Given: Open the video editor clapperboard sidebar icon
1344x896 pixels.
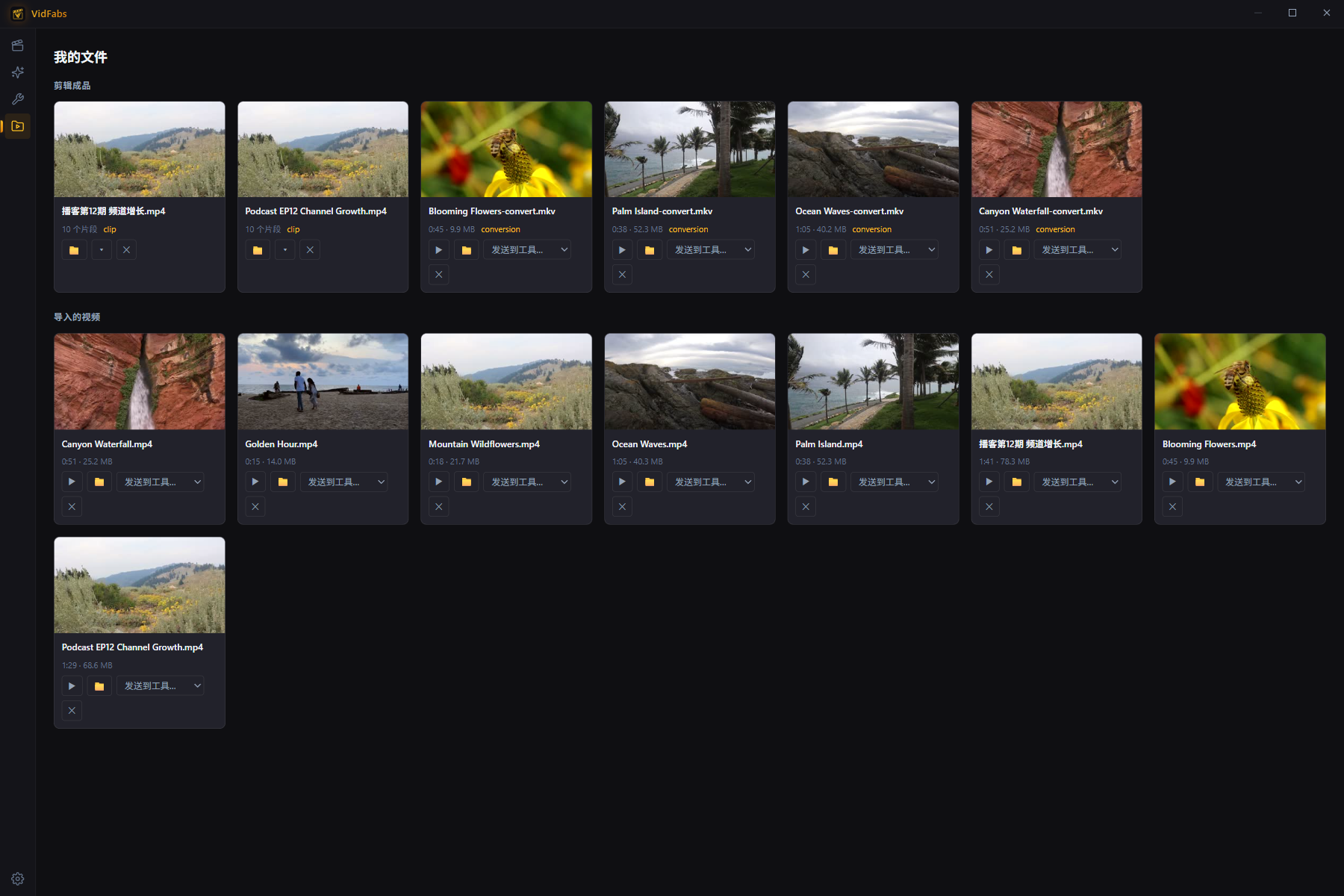Looking at the screenshot, I should click(x=18, y=46).
